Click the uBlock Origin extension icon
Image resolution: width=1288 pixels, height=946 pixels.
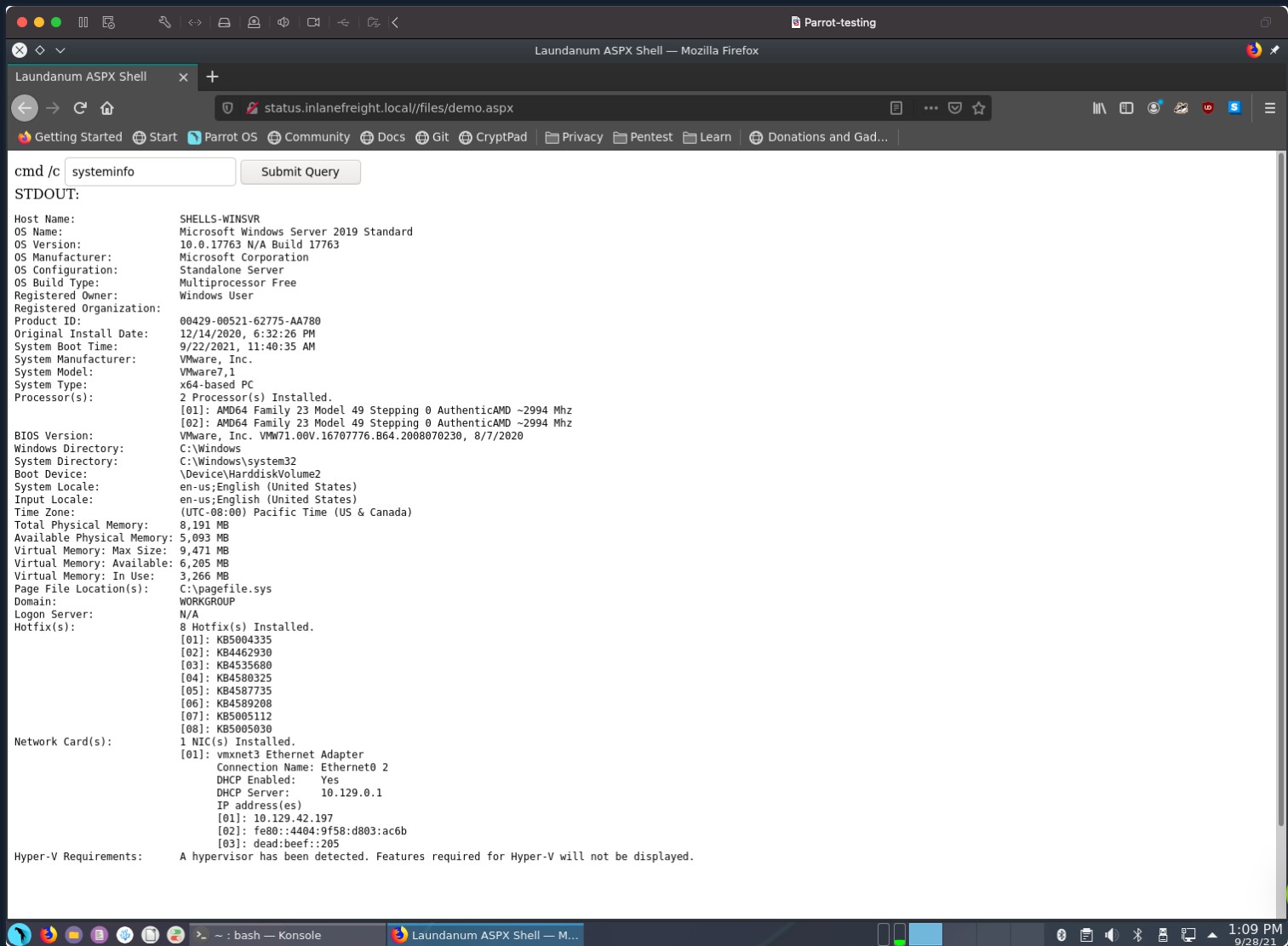click(x=1208, y=108)
